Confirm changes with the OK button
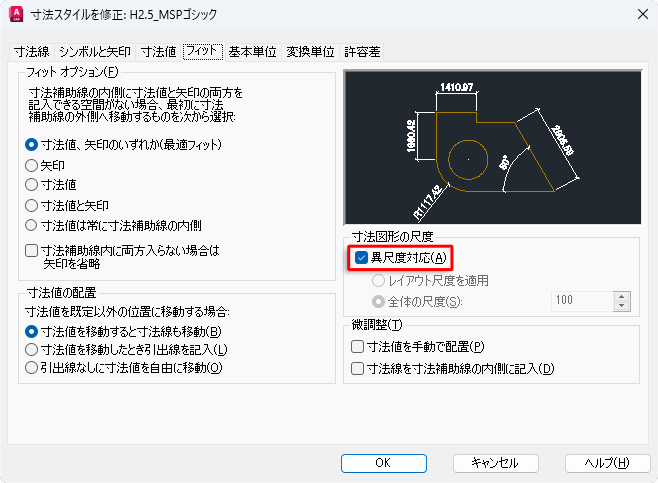This screenshot has width=658, height=483. click(x=384, y=463)
